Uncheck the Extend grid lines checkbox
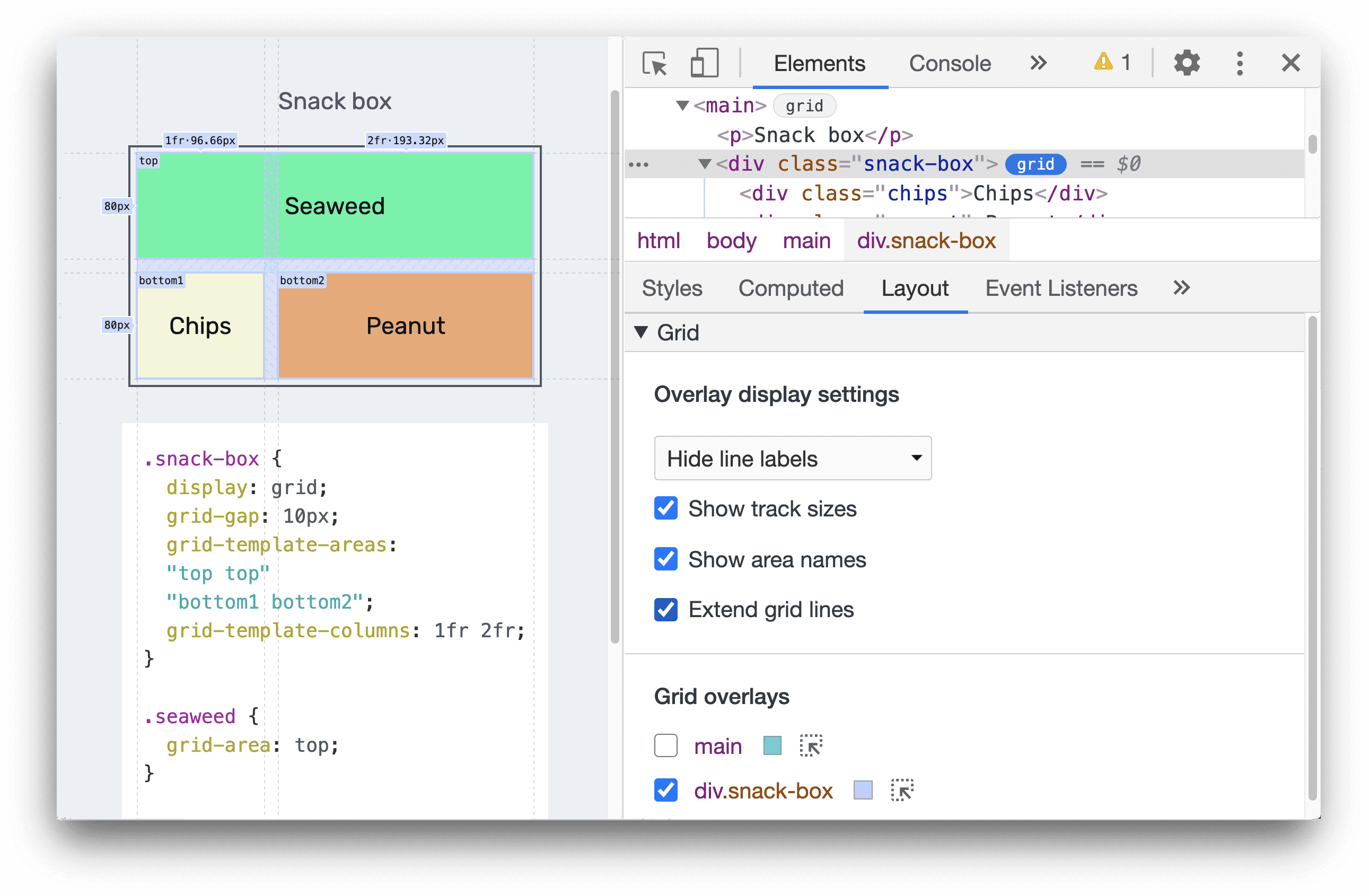This screenshot has width=1369, height=896. [665, 609]
